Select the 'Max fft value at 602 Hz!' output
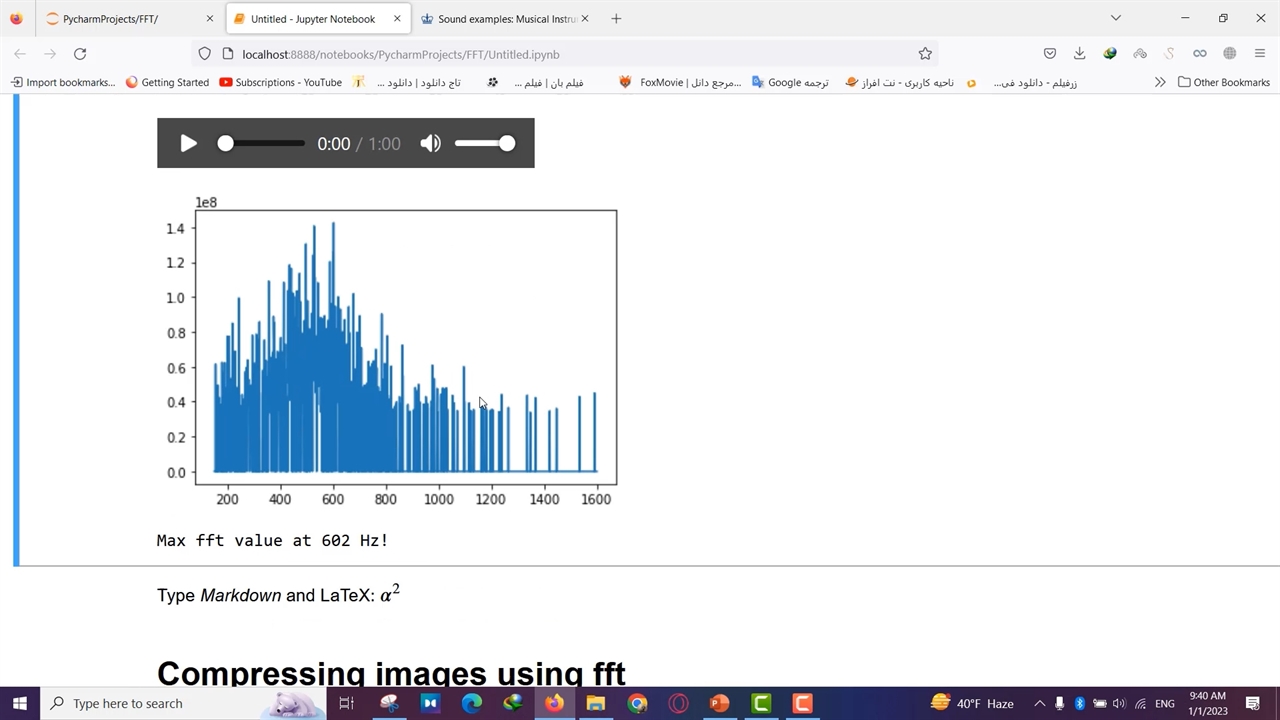This screenshot has width=1280, height=720. (272, 540)
